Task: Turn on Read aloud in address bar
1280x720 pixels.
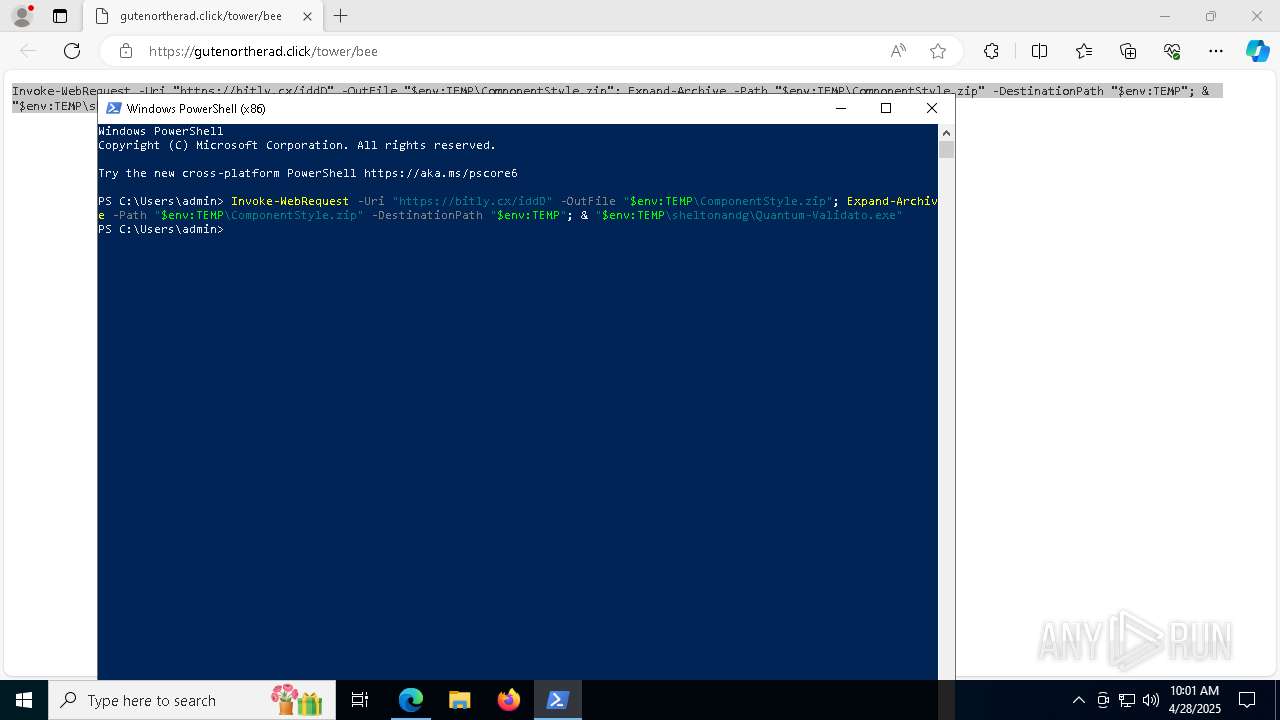Action: (x=898, y=51)
